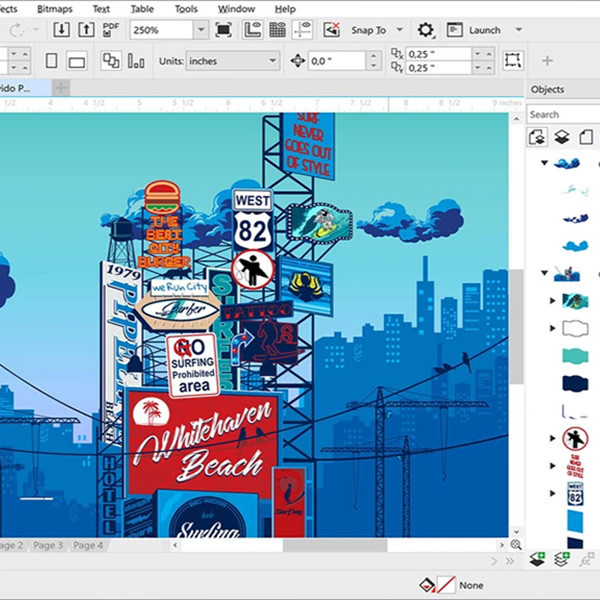The height and width of the screenshot is (600, 600).
Task: Click the scroll down arrow beside canvas
Action: [x=516, y=532]
